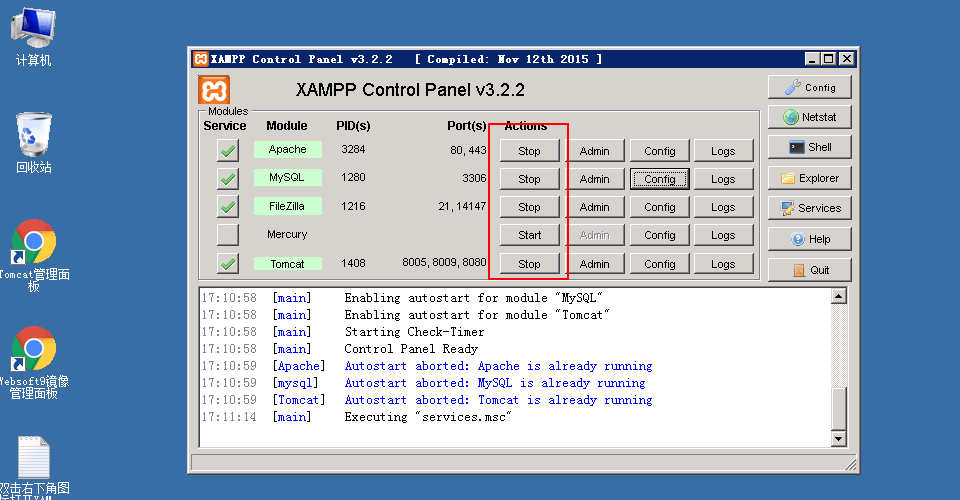Image resolution: width=960 pixels, height=500 pixels.
Task: Click the Help question mark button
Action: 810,239
